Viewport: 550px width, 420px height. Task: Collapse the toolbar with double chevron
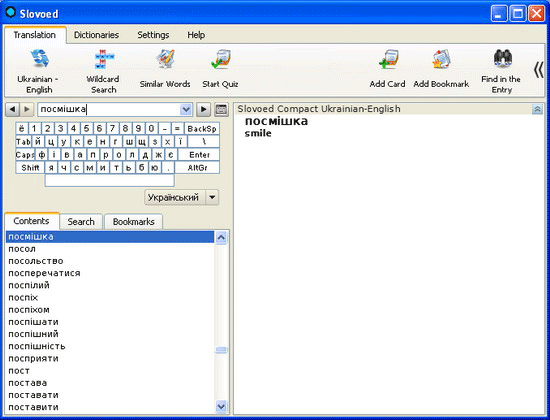pos(538,70)
